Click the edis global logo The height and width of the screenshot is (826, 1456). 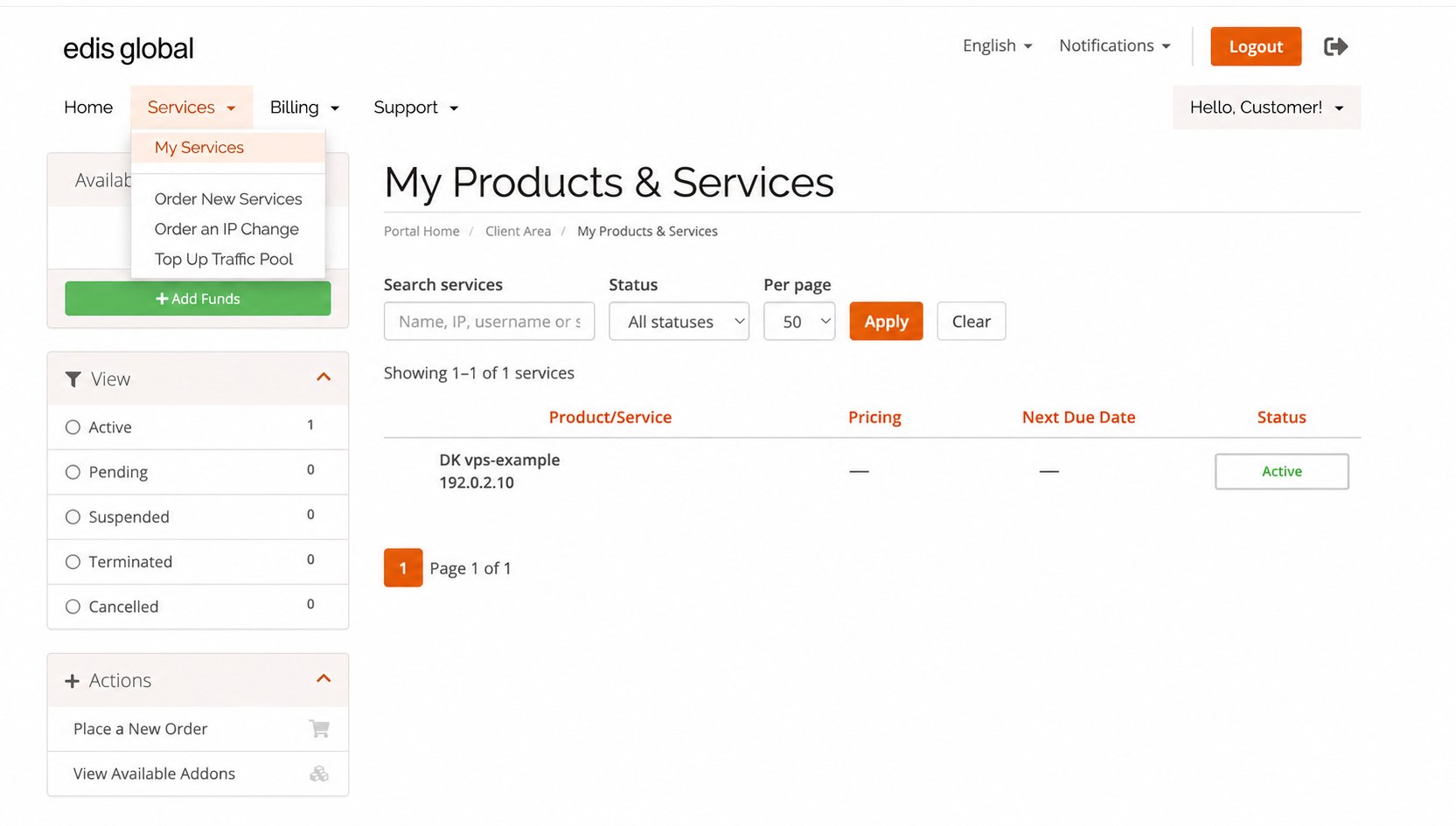coord(129,49)
